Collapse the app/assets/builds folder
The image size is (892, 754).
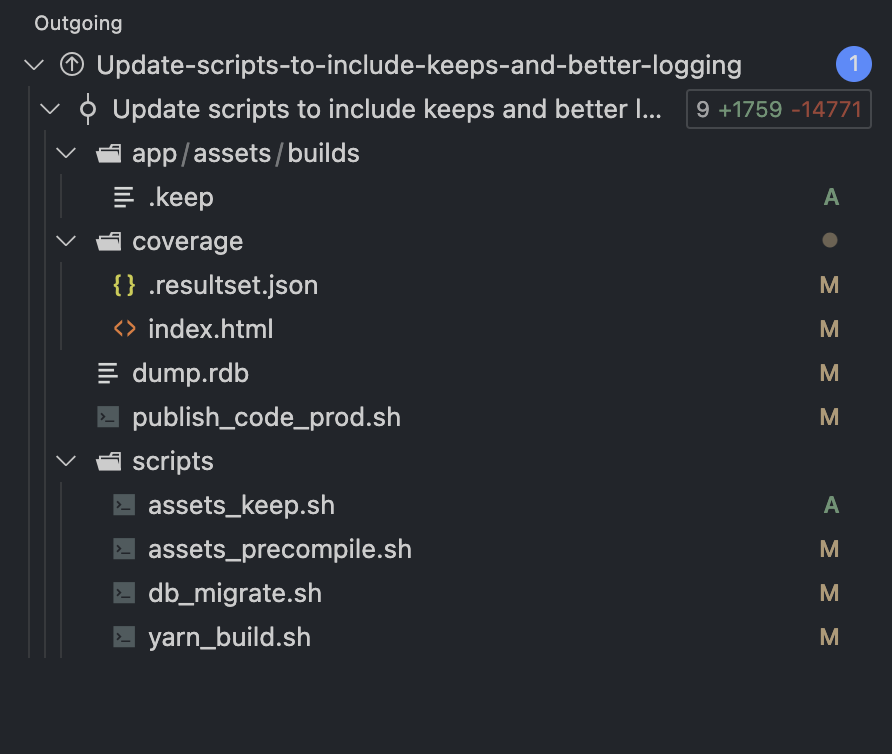67,154
